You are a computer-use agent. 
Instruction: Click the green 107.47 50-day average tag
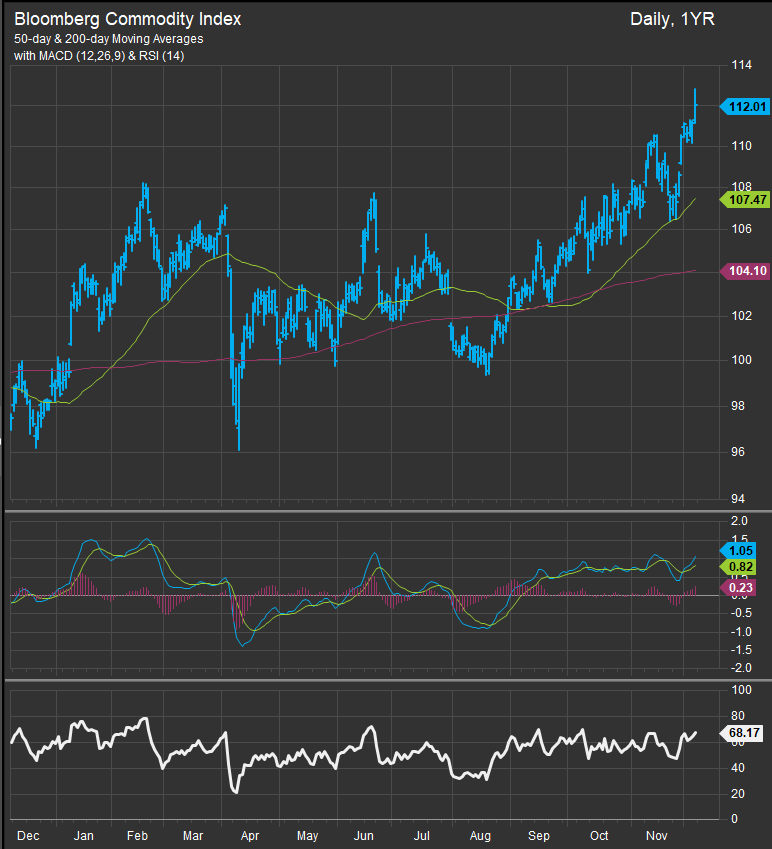pos(742,200)
